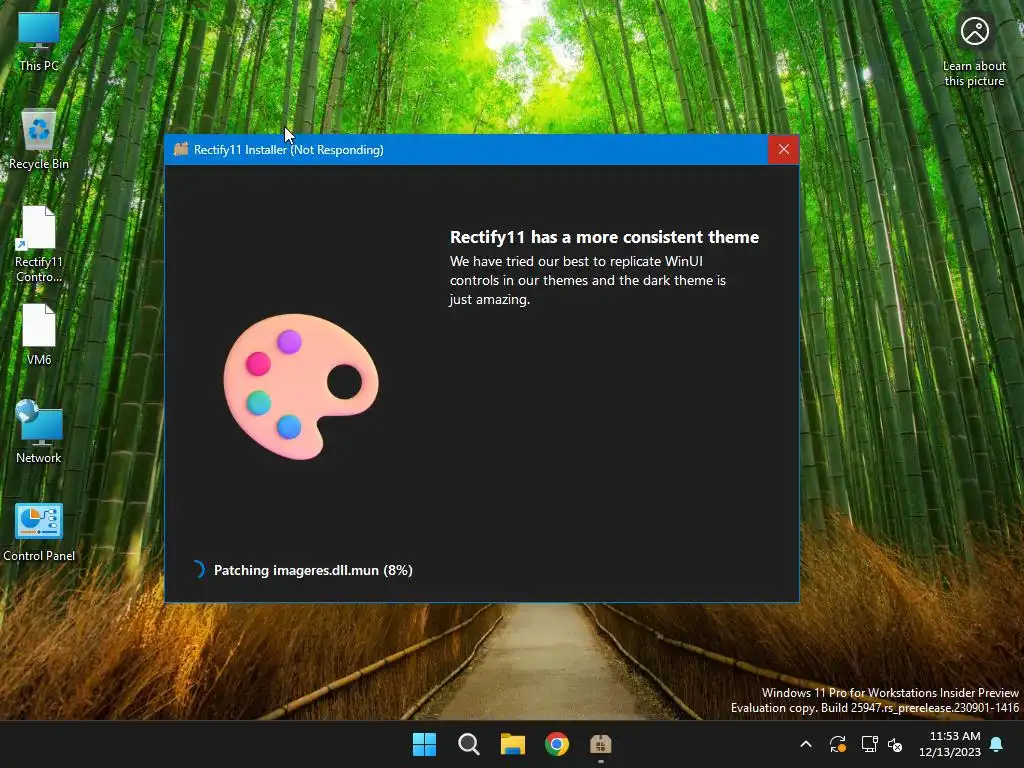Screen dimensions: 1024x768
Task: Open the notification bell
Action: click(997, 744)
